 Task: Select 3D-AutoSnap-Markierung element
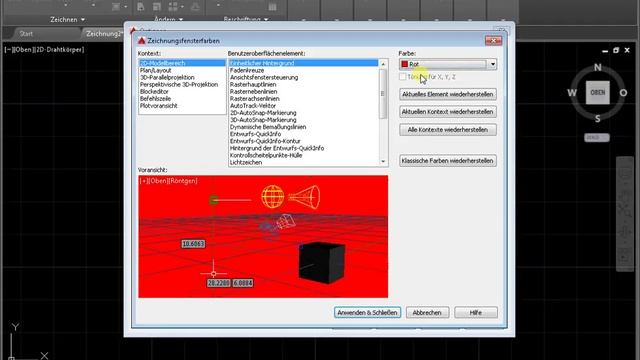click(x=263, y=120)
